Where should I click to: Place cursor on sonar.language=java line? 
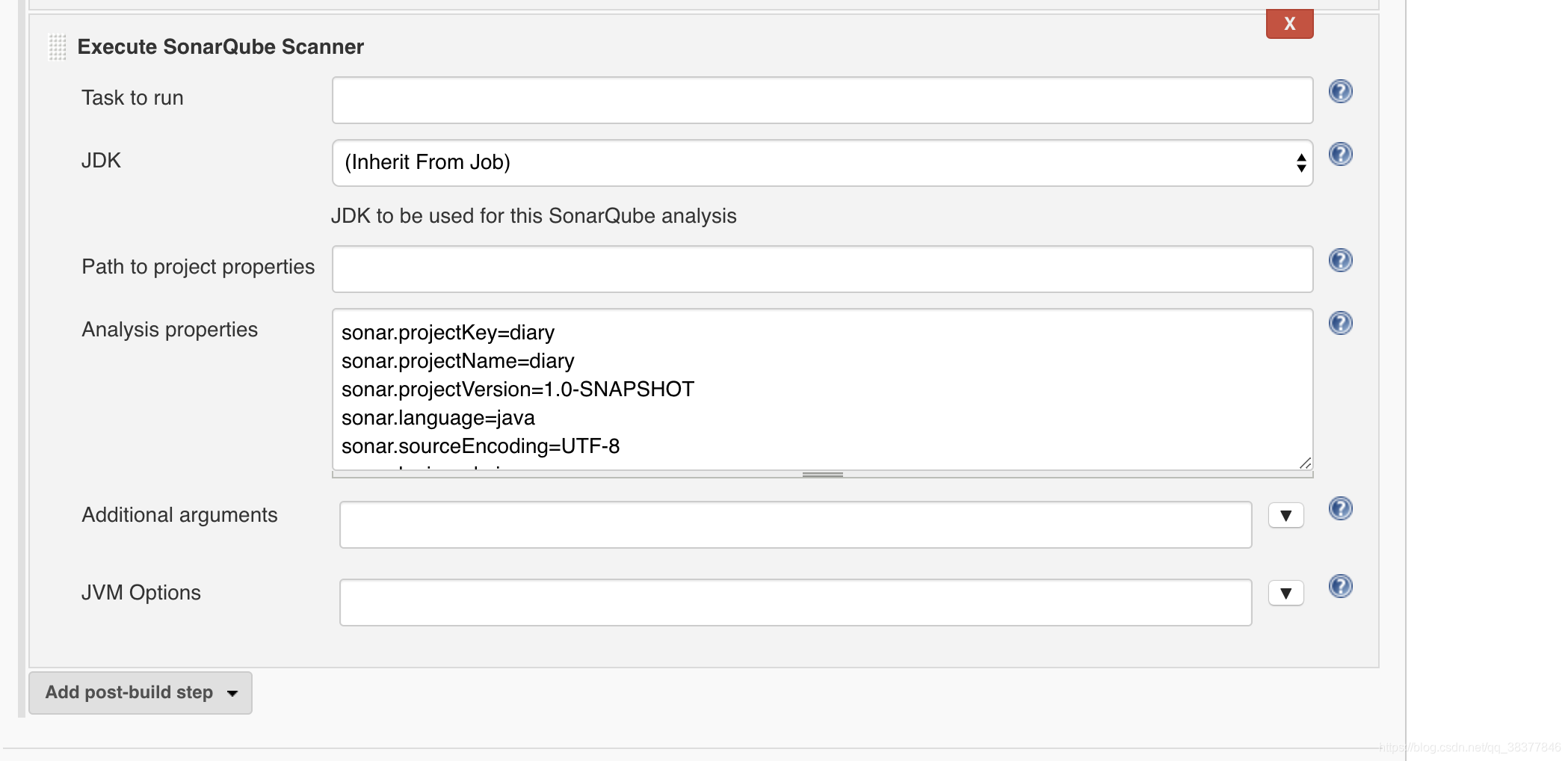(x=438, y=418)
